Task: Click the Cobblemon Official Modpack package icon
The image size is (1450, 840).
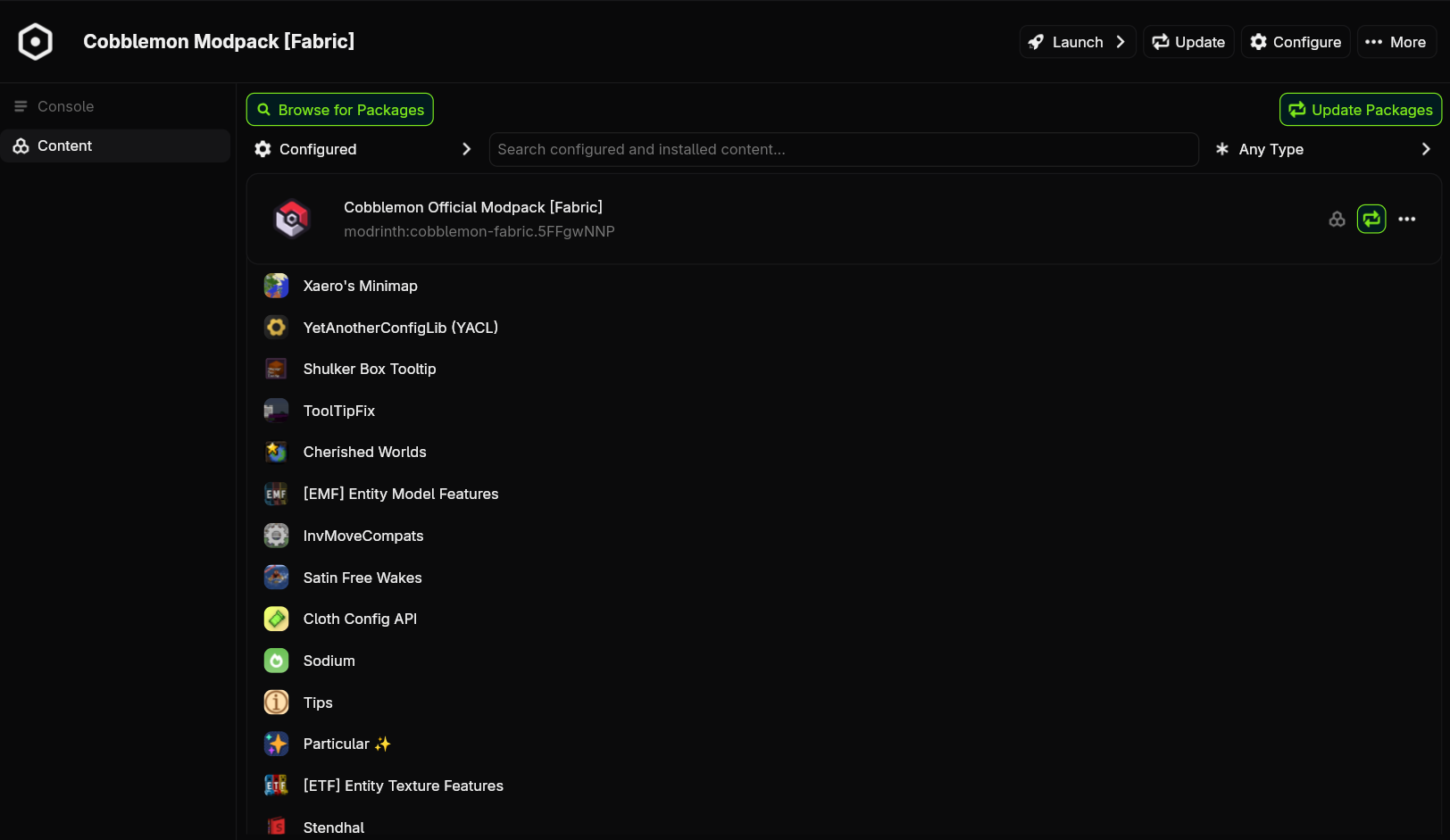Action: (292, 219)
